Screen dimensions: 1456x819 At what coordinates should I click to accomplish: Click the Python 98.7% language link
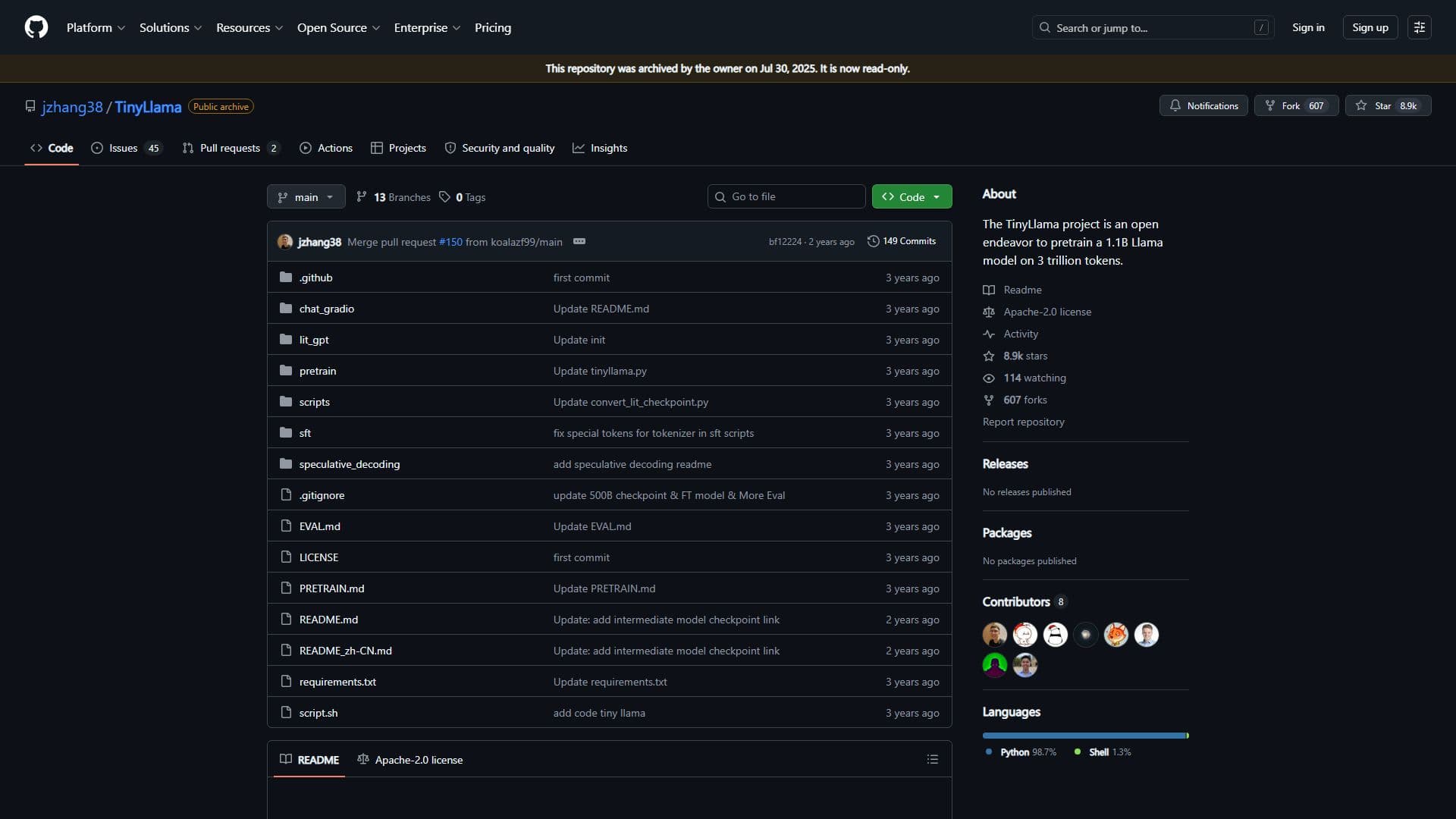tap(1021, 752)
